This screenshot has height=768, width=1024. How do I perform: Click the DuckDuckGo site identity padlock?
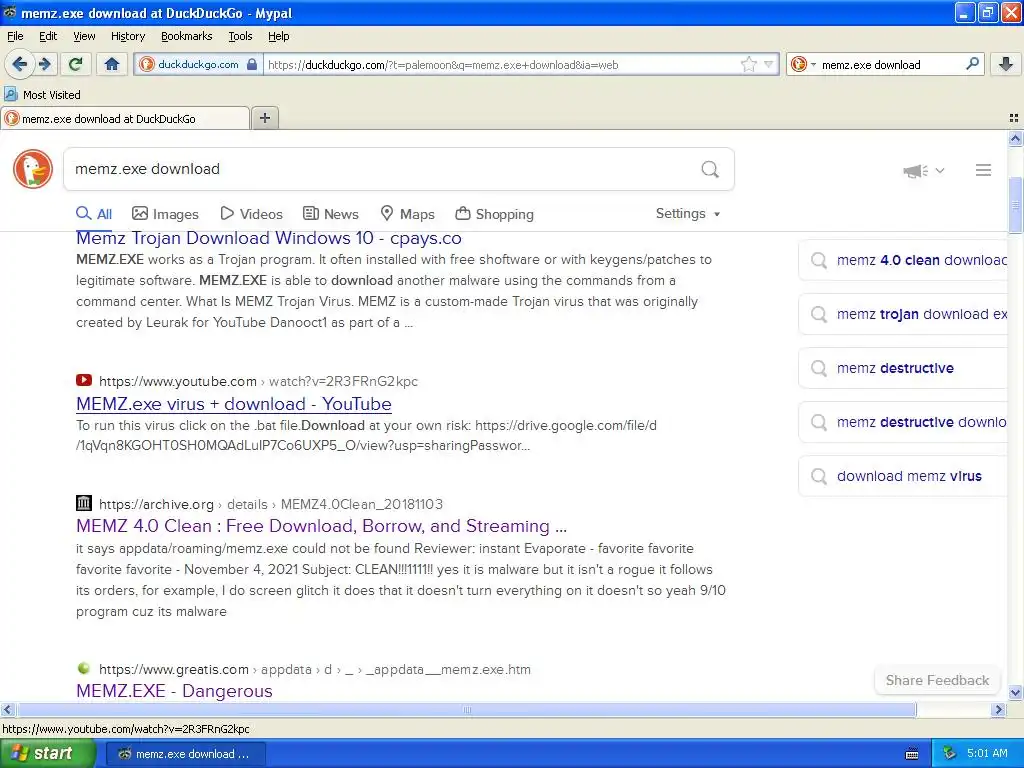[x=251, y=64]
